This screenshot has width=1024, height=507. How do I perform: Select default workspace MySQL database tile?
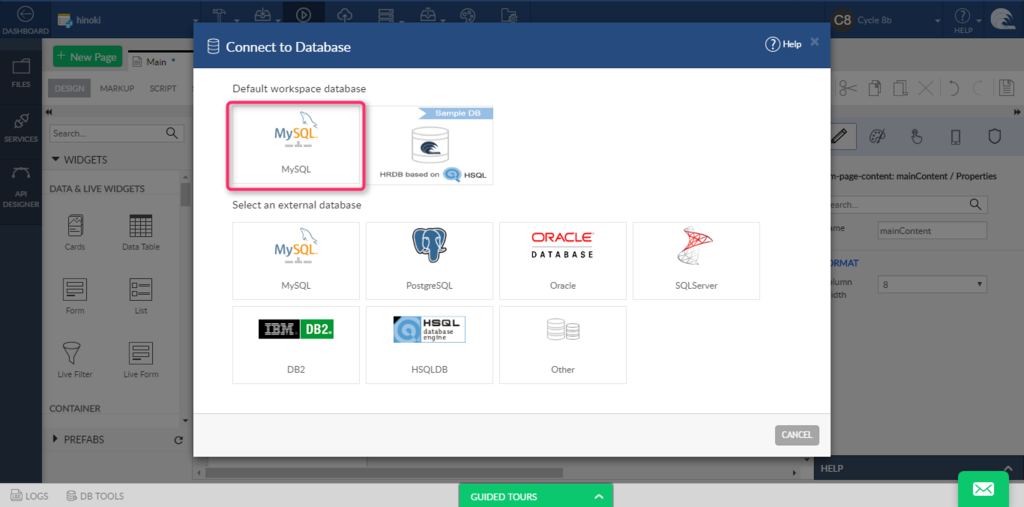coord(296,146)
